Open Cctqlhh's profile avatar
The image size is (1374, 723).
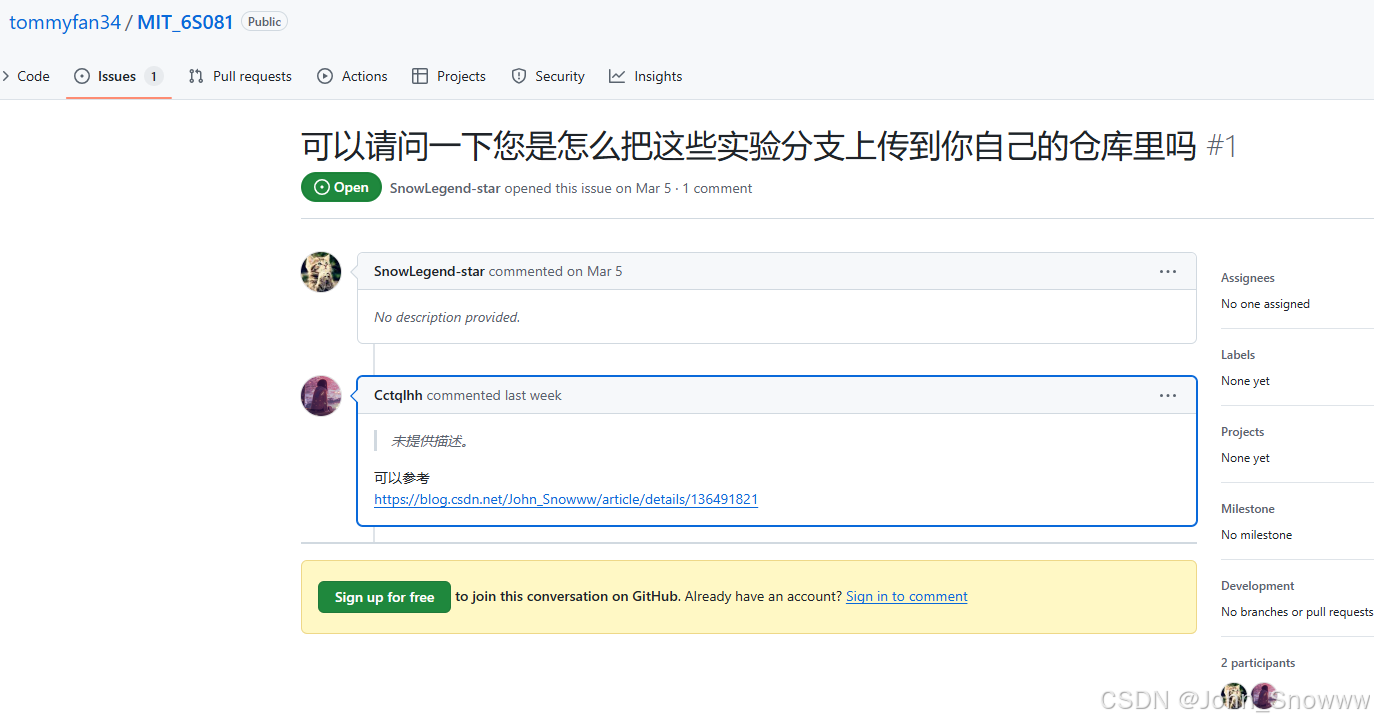click(x=320, y=395)
